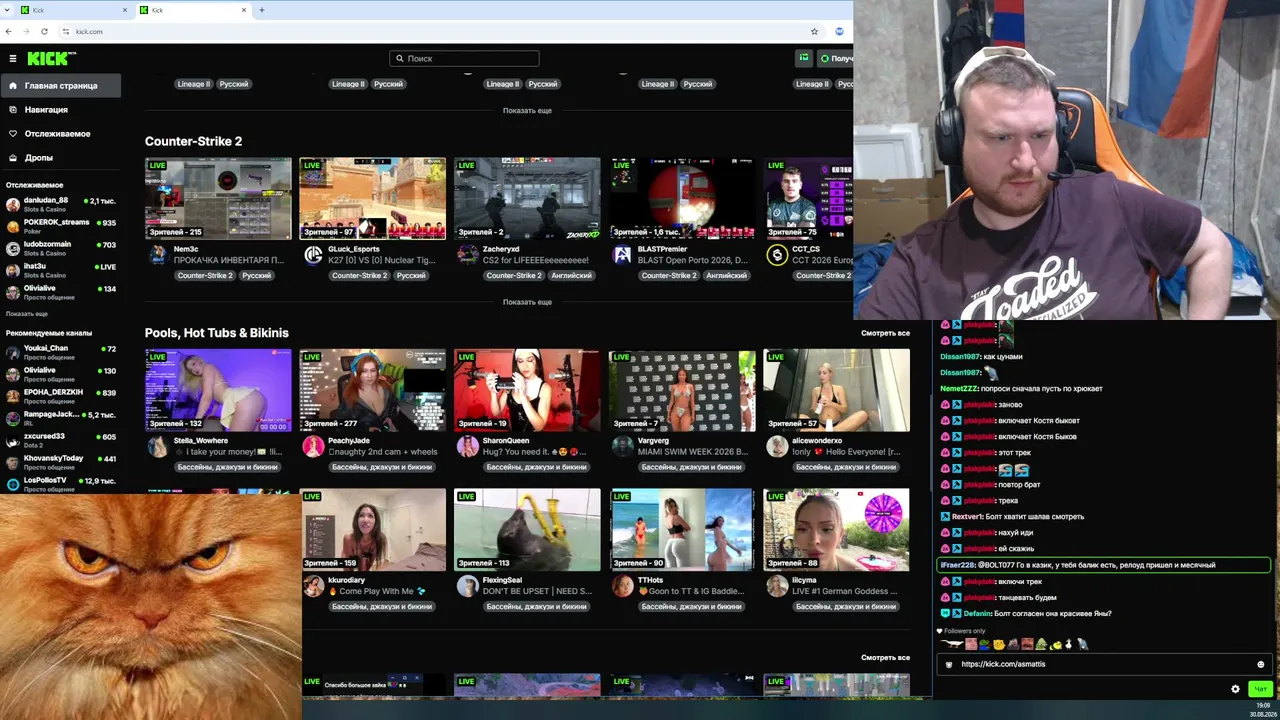The image size is (1280, 720).
Task: Close the first Kick browser tab
Action: (125, 10)
